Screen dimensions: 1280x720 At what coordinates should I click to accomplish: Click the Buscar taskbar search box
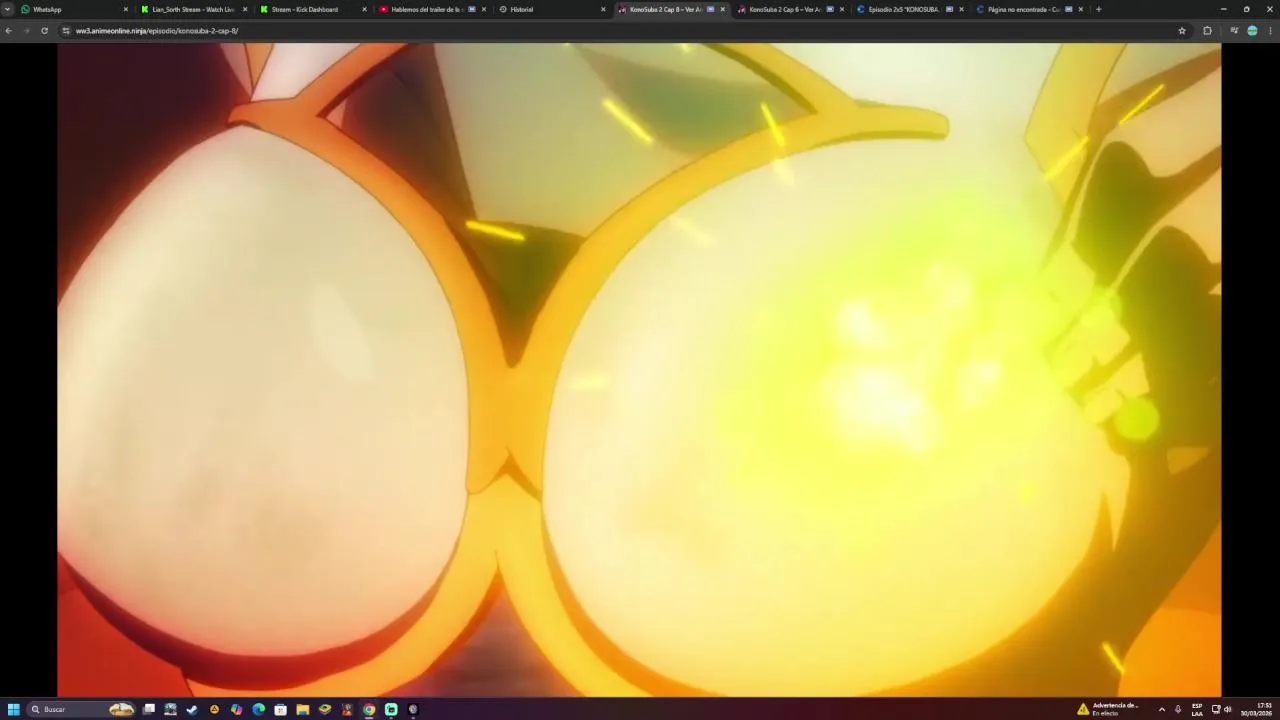82,709
